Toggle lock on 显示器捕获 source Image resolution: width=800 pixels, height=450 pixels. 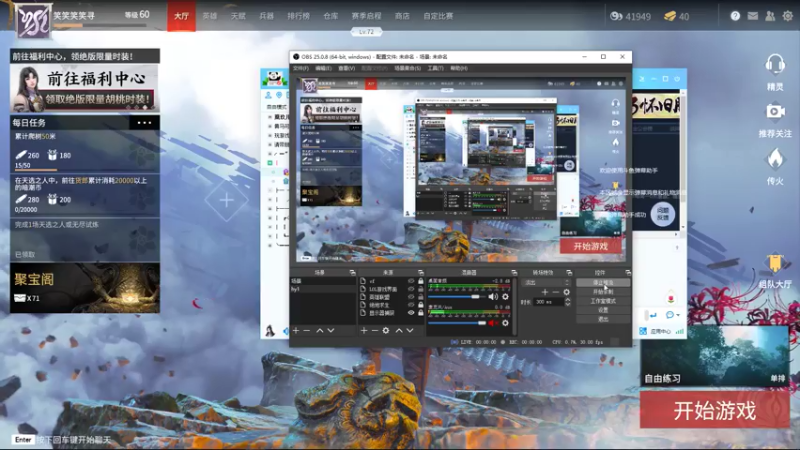click(420, 313)
